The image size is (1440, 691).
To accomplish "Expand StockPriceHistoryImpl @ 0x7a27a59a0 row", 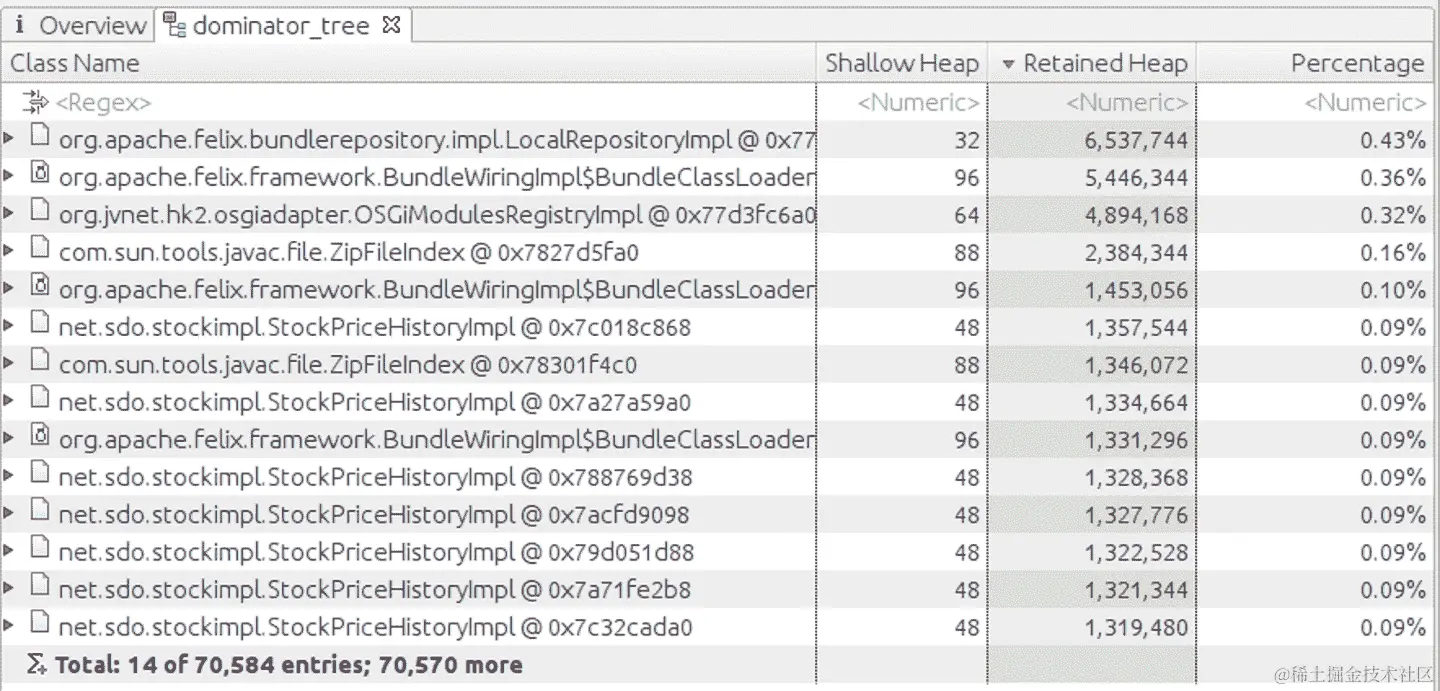I will click(9, 401).
